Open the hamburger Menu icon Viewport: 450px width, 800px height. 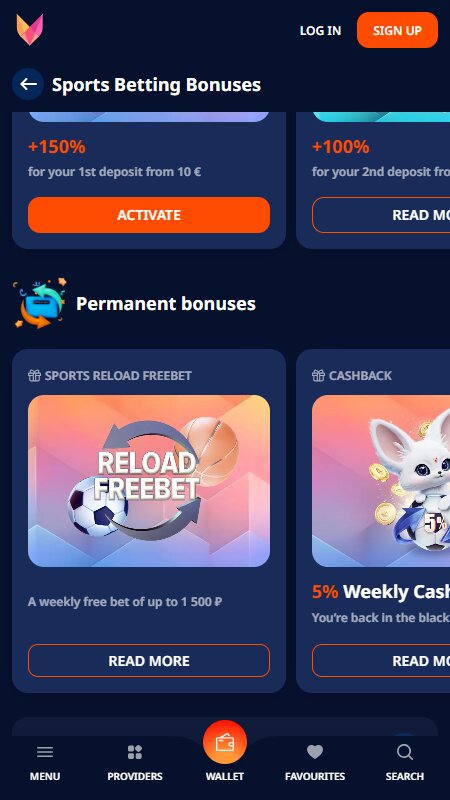click(45, 752)
